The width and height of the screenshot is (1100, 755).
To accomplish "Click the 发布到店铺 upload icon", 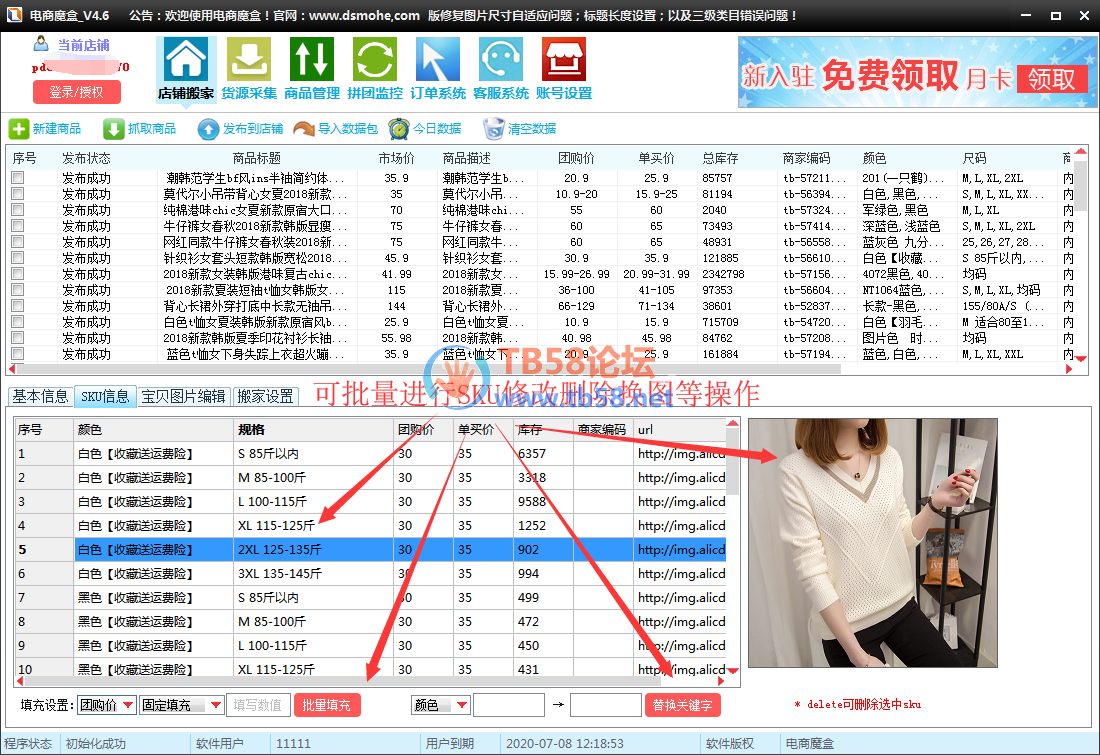I will tap(208, 129).
